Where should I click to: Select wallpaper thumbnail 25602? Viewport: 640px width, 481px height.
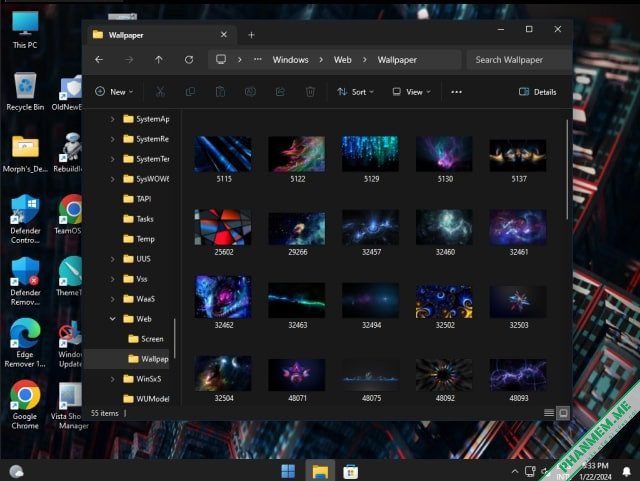223,232
